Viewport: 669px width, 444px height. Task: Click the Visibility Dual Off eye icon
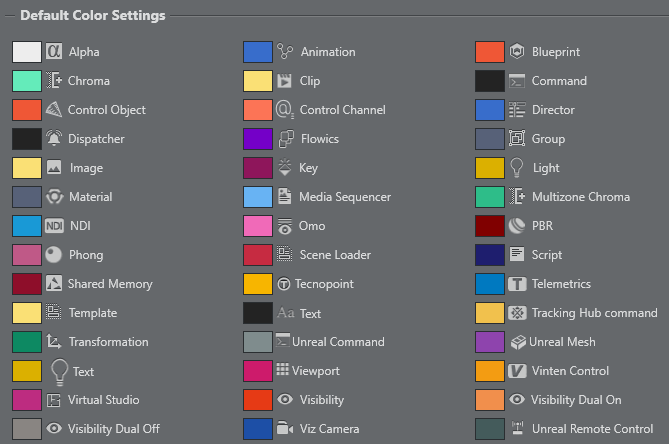tap(54, 429)
